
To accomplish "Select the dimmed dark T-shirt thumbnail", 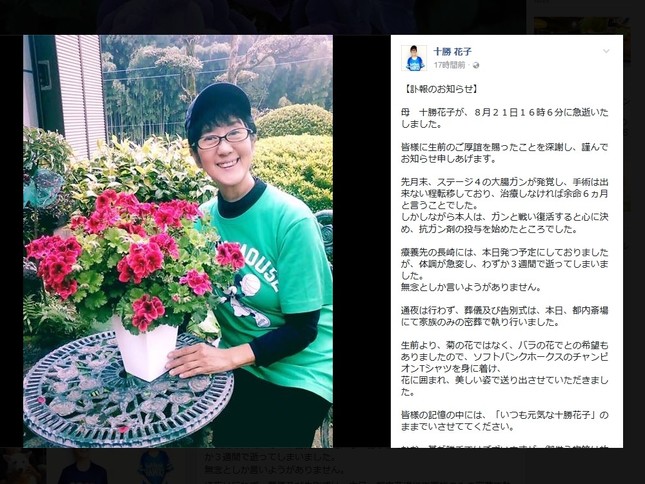I will pos(83,466).
